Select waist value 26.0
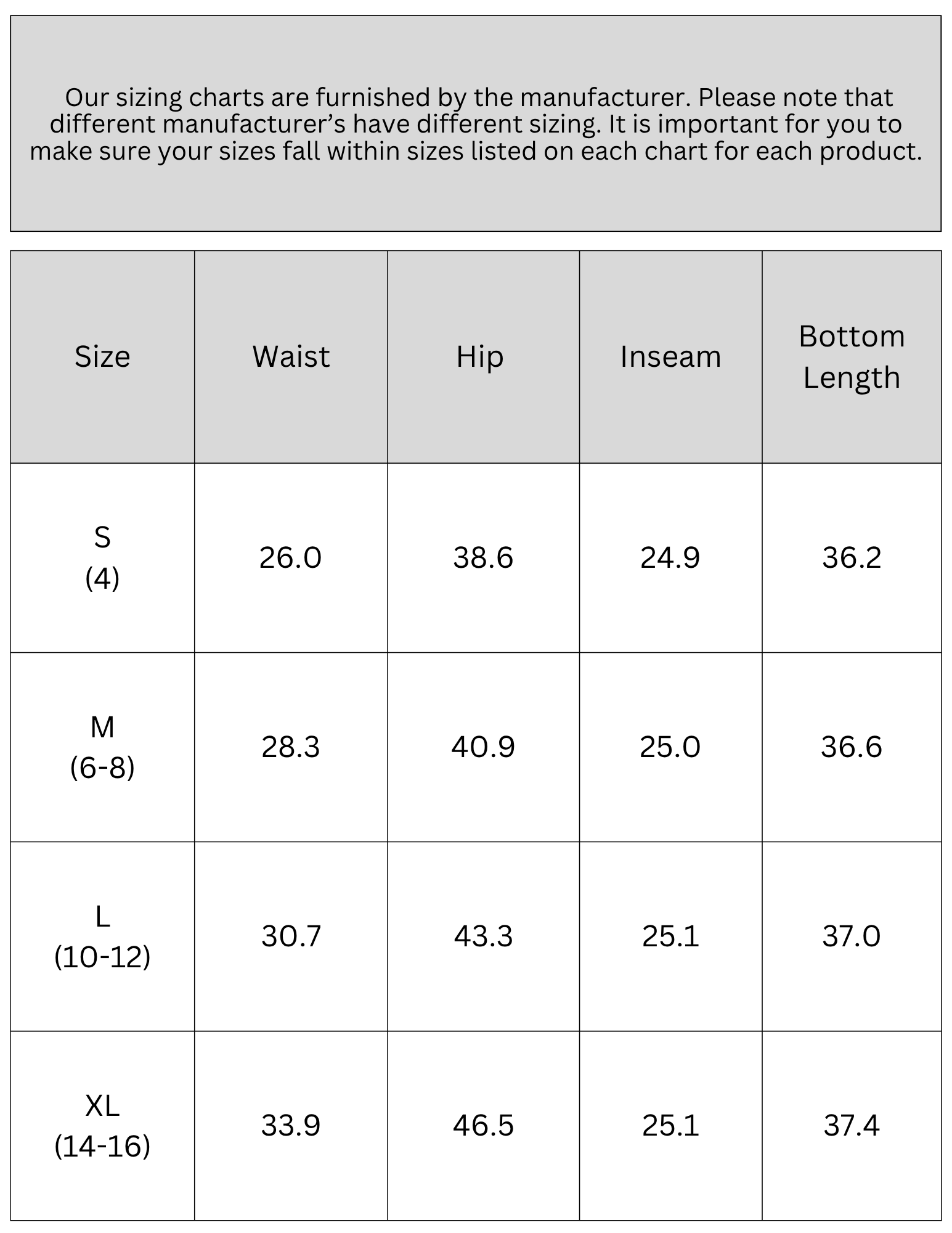This screenshot has height=1233, width=952. tap(290, 557)
